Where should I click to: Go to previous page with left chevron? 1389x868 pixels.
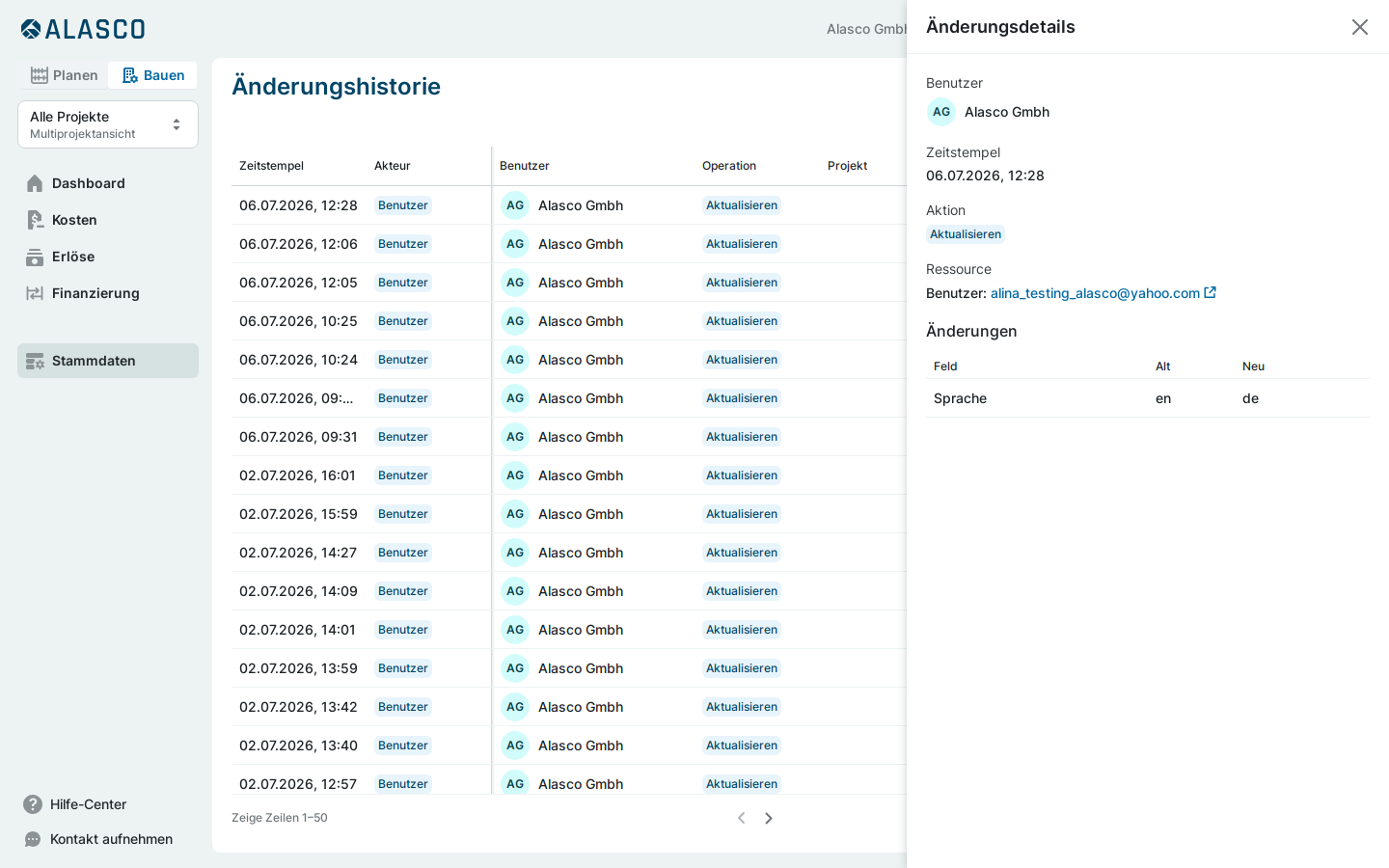click(742, 818)
